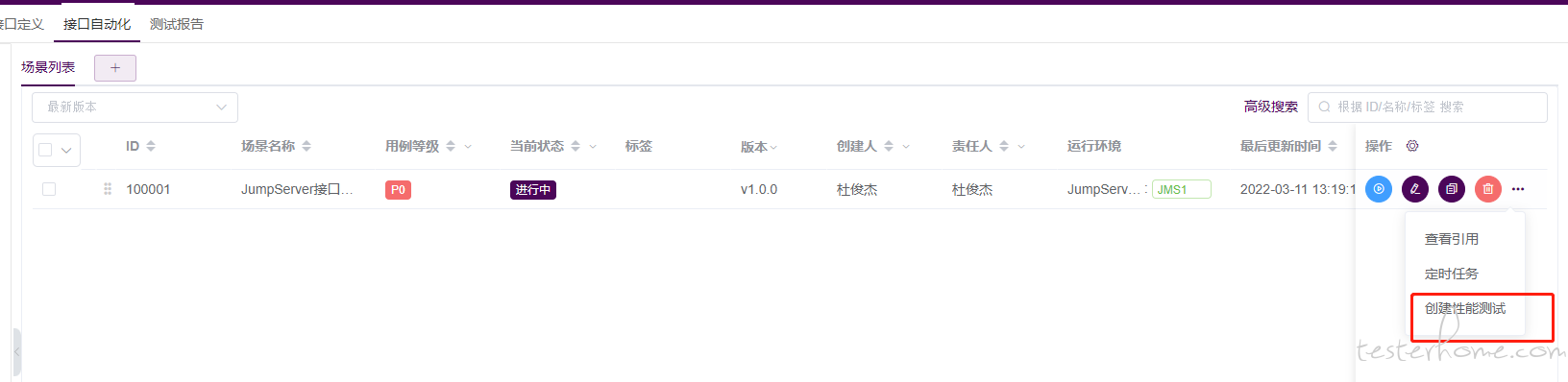Click the version v1.0.0 cell
The width and height of the screenshot is (1568, 382).
coord(759,189)
